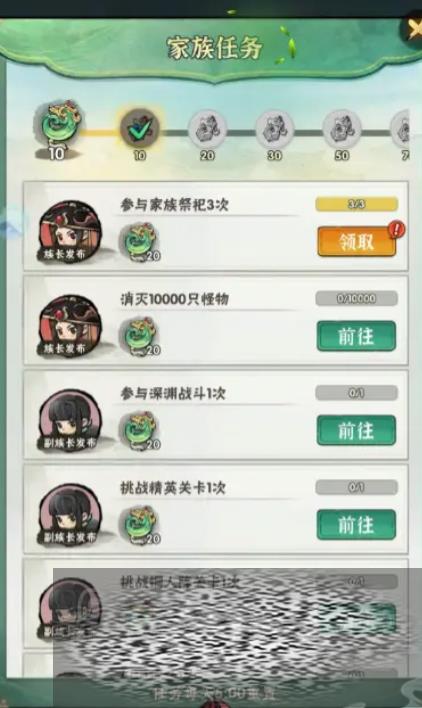Click 前往 for the 参与深渊战斗1次 task

[x=357, y=430]
